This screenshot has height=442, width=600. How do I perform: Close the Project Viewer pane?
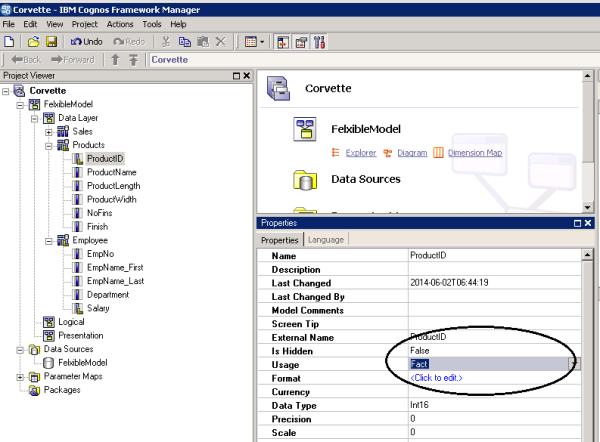(247, 76)
